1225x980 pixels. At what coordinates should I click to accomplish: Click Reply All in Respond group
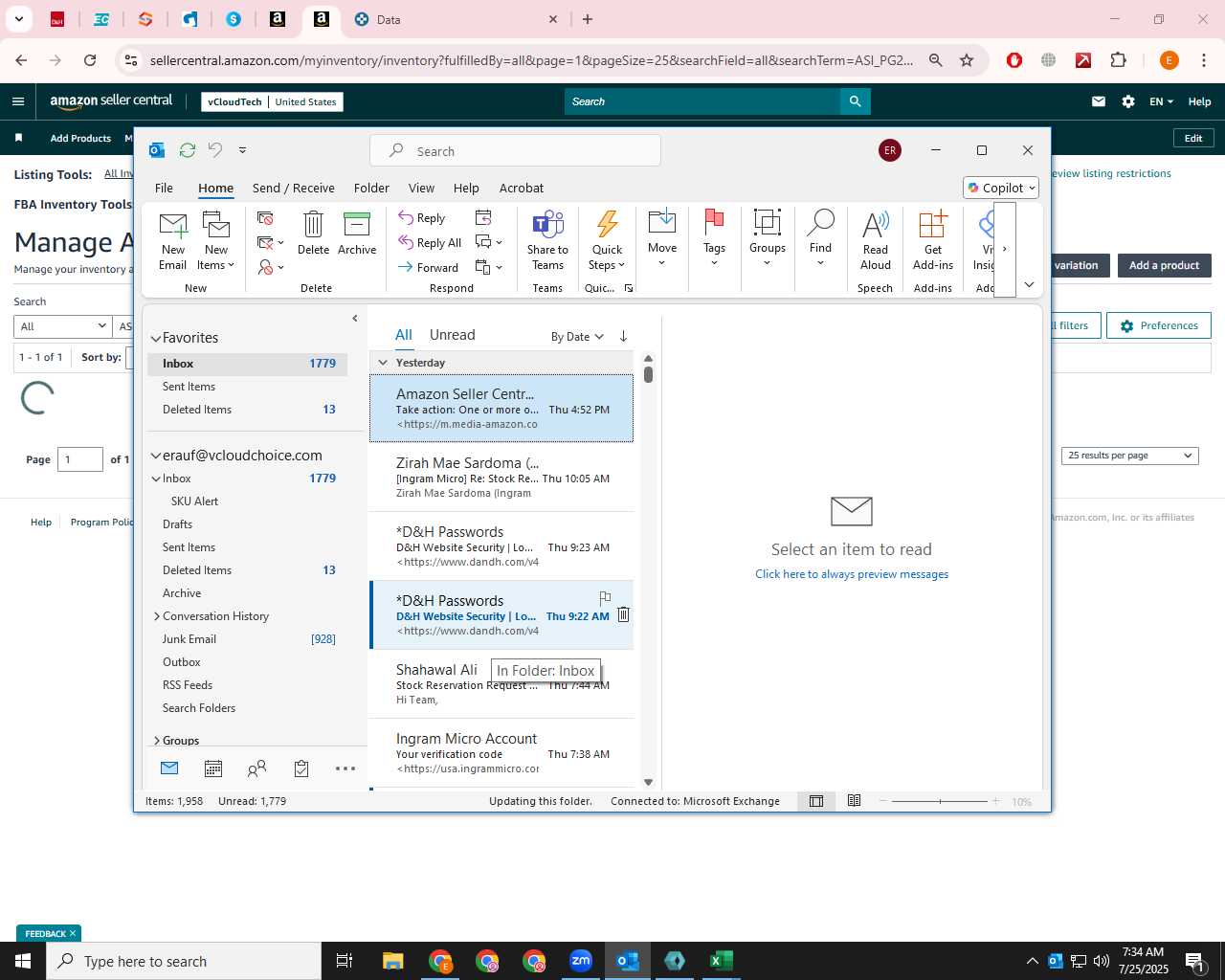(x=430, y=243)
